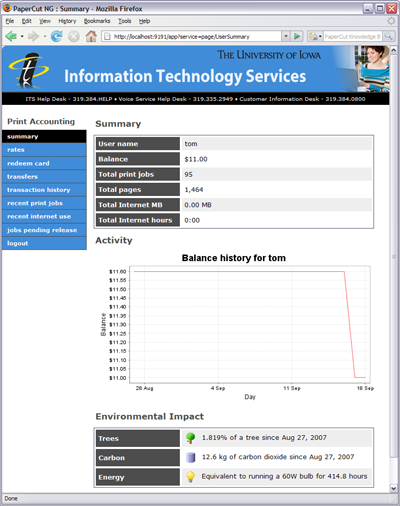
Task: Click the light bulb Energy icon
Action: coord(190,477)
